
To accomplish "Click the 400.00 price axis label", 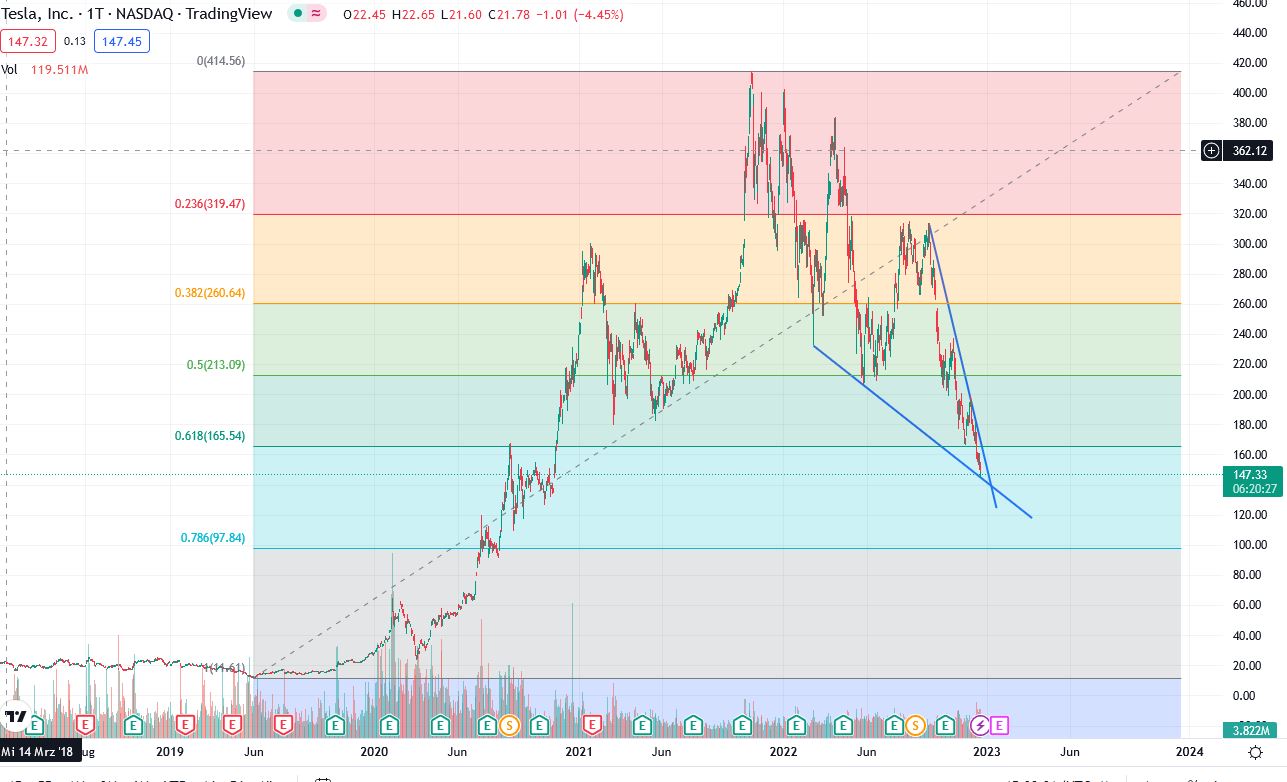I will (x=1250, y=93).
